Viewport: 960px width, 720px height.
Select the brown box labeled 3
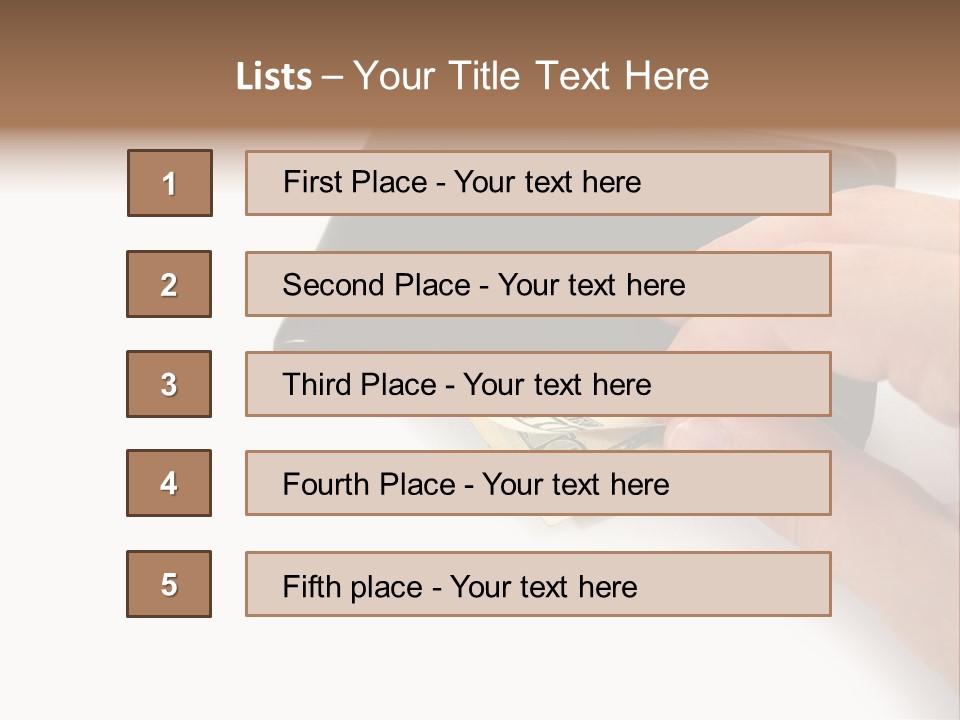(x=169, y=384)
